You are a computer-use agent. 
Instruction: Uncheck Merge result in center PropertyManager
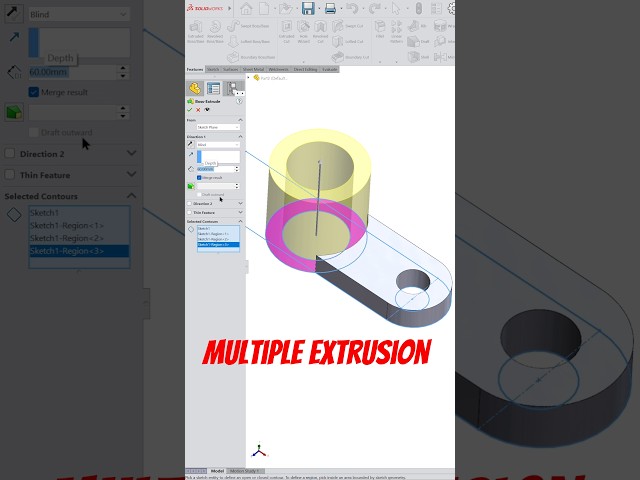[199, 178]
